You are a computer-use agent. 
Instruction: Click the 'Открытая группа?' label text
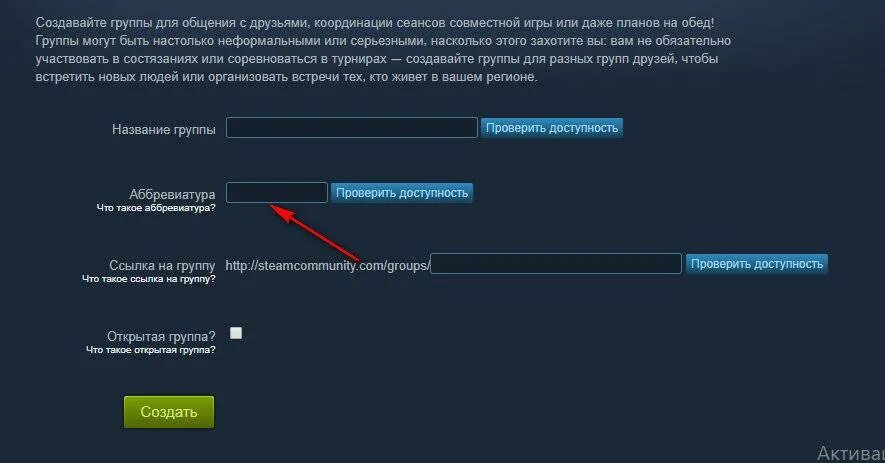pyautogui.click(x=161, y=337)
